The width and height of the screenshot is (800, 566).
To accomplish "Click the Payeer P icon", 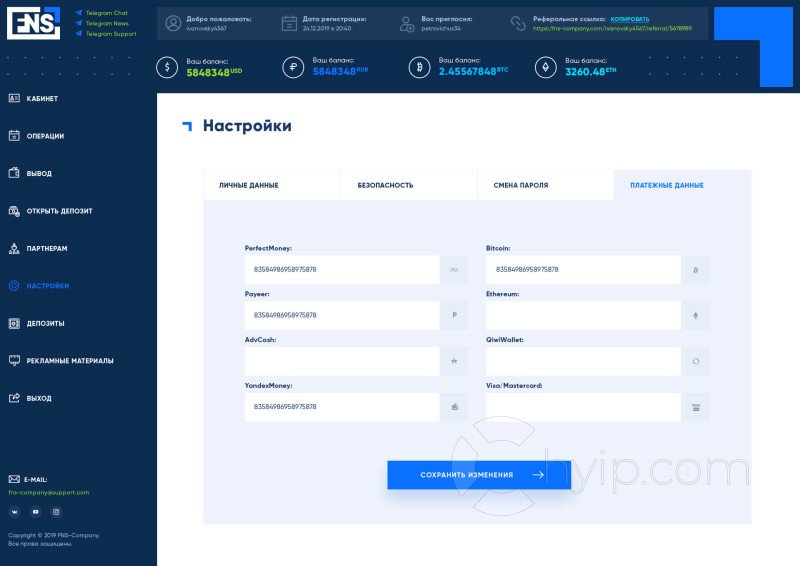I will point(454,315).
